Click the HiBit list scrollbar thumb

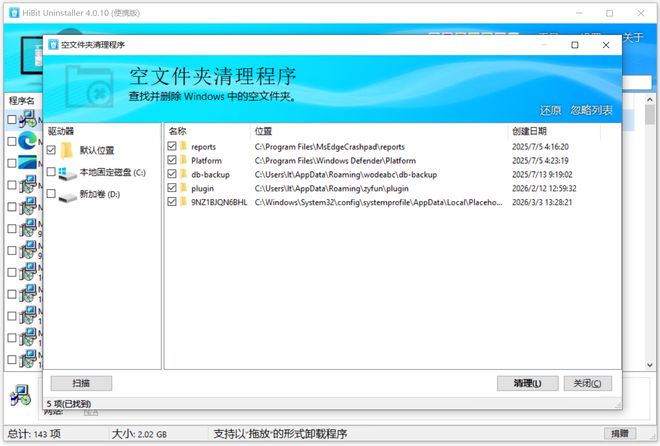pos(649,115)
